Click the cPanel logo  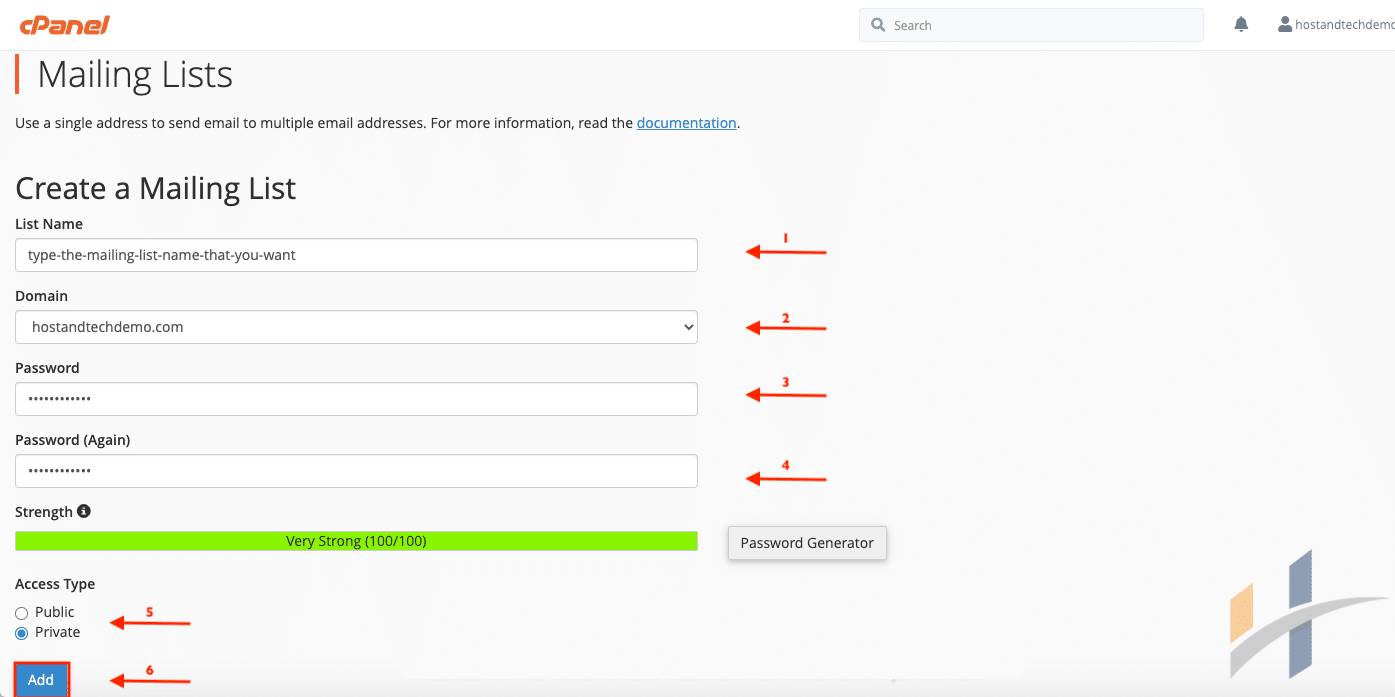(x=64, y=24)
